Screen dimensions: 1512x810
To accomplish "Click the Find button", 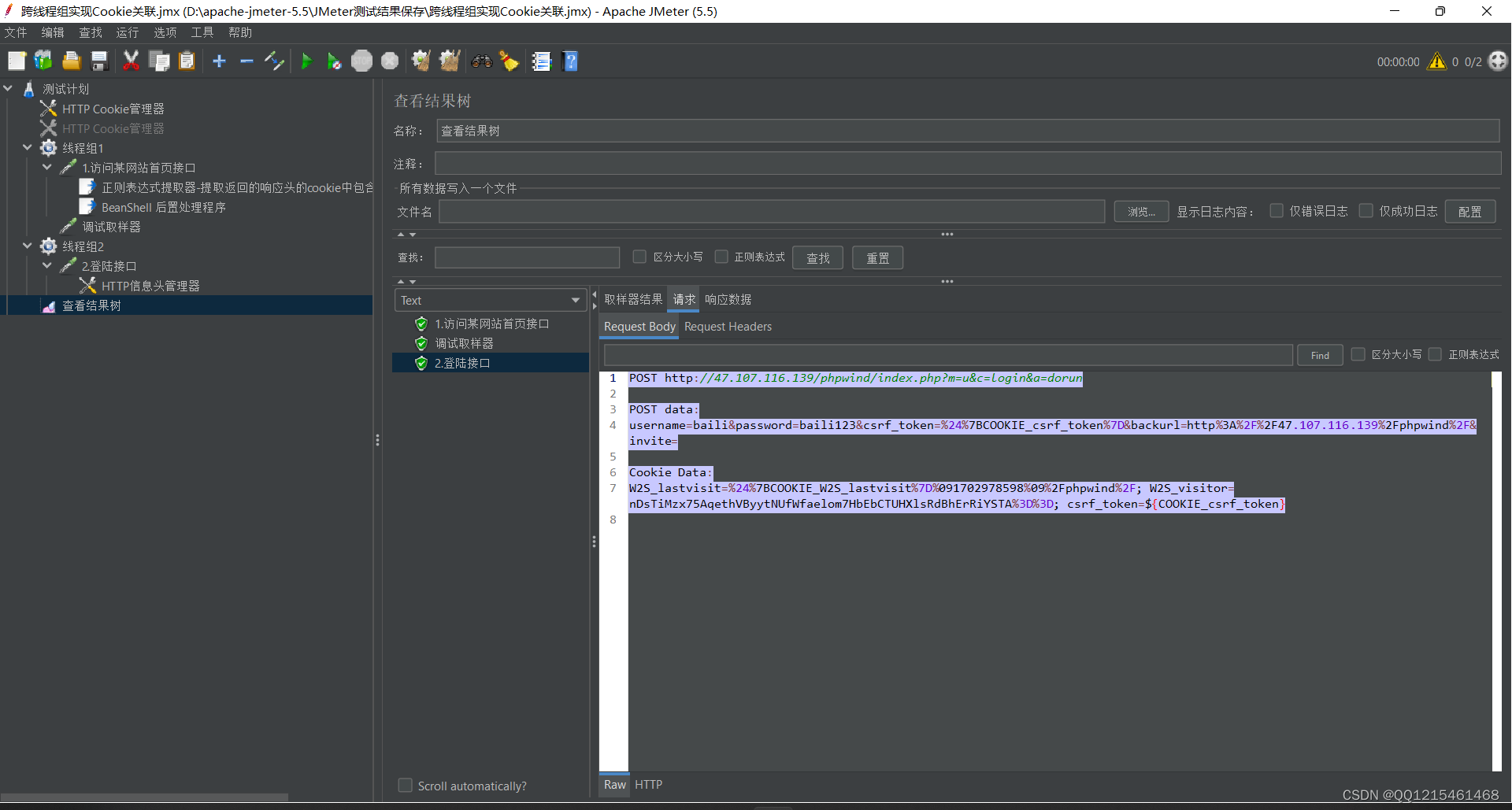I will point(1320,355).
